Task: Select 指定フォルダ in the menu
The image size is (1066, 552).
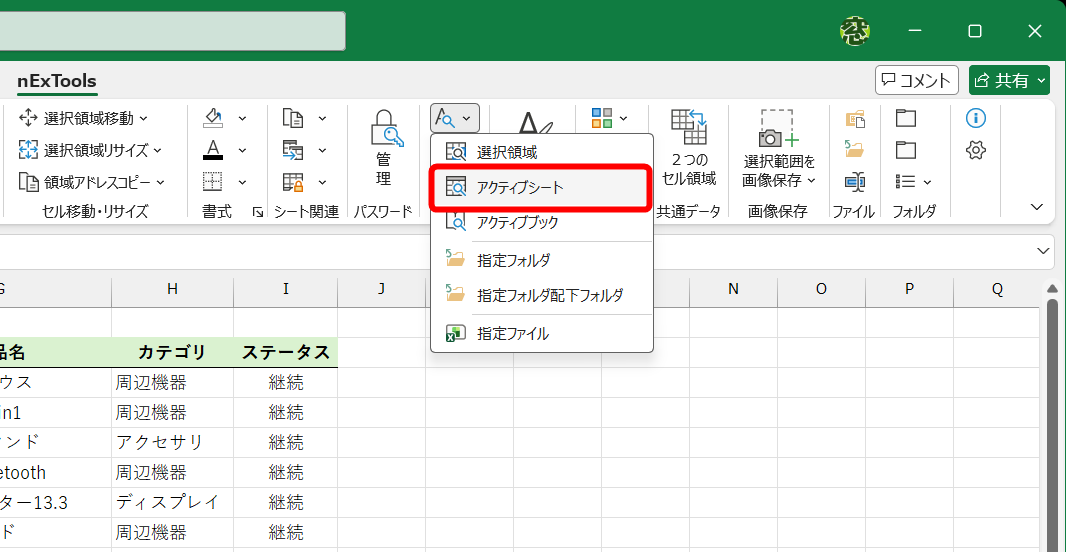Action: (542, 260)
